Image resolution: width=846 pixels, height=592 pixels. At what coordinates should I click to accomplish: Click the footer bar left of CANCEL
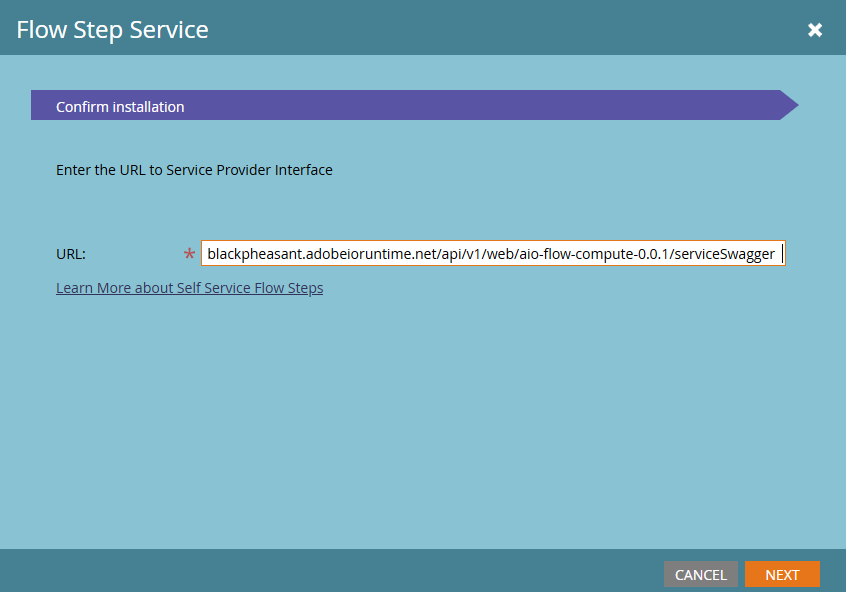[330, 572]
